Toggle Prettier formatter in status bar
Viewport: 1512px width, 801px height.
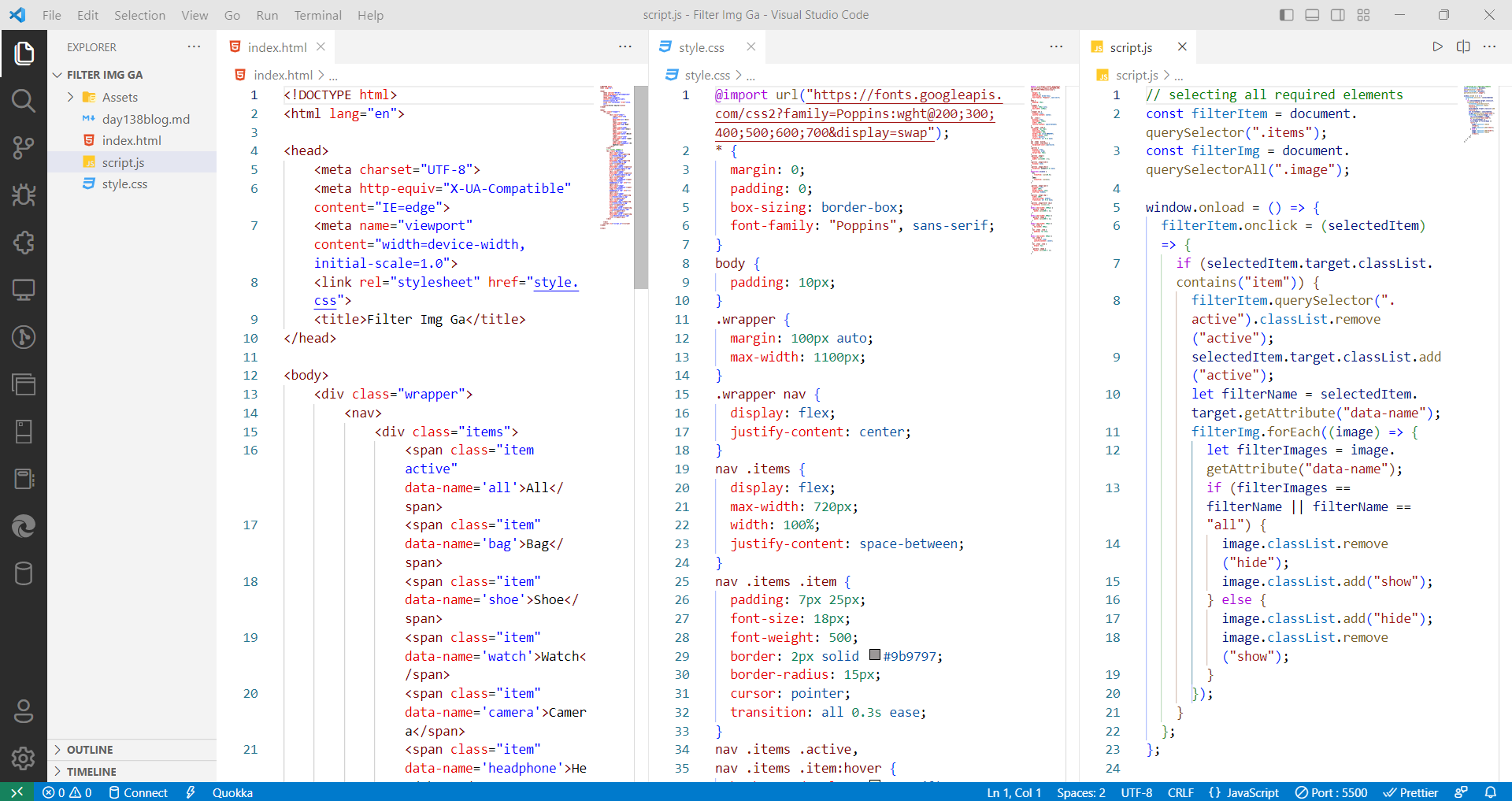click(x=1410, y=792)
